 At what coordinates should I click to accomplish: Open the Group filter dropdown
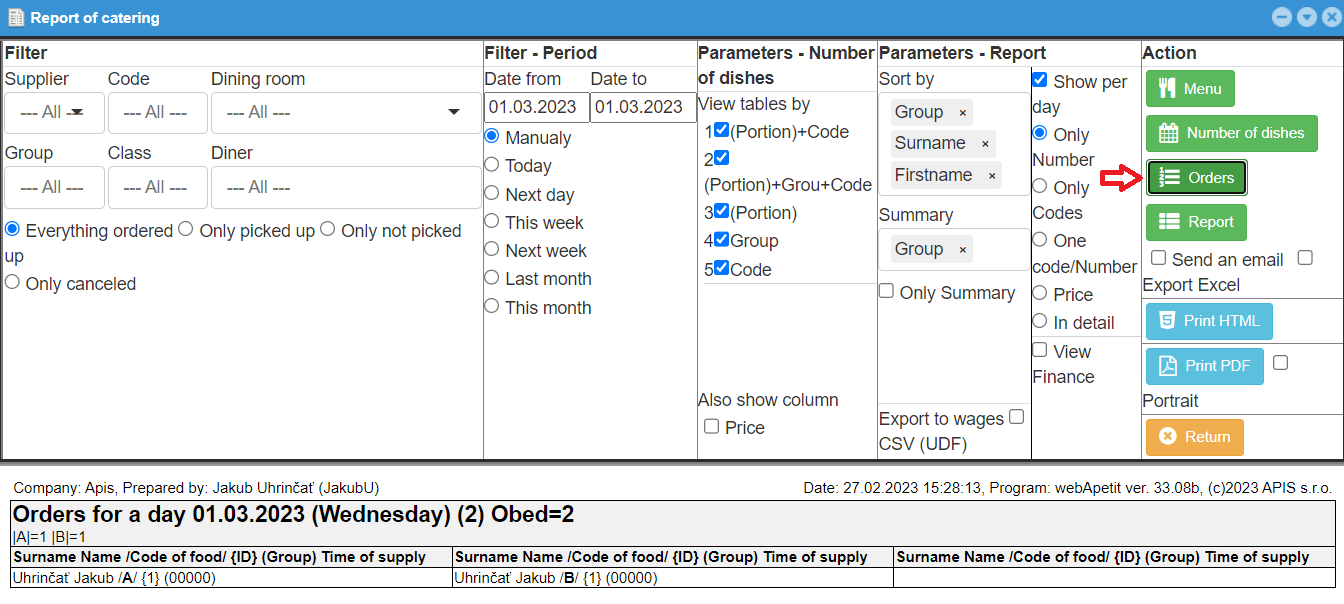pyautogui.click(x=55, y=187)
